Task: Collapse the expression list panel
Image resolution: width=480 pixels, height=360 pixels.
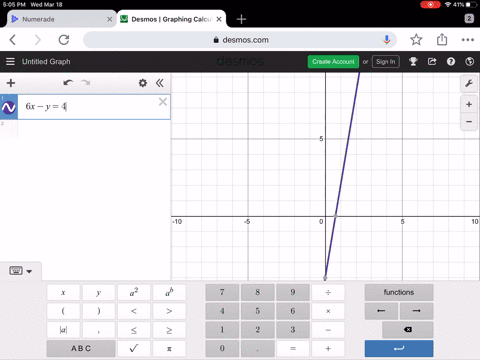Action: pyautogui.click(x=160, y=83)
